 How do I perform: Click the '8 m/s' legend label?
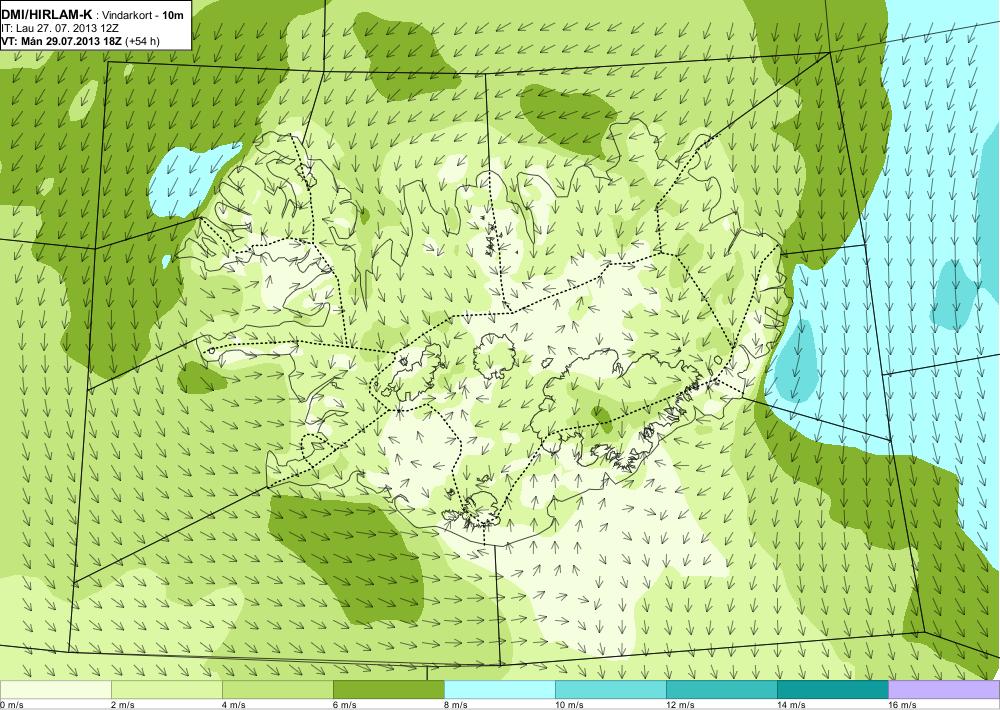456,705
